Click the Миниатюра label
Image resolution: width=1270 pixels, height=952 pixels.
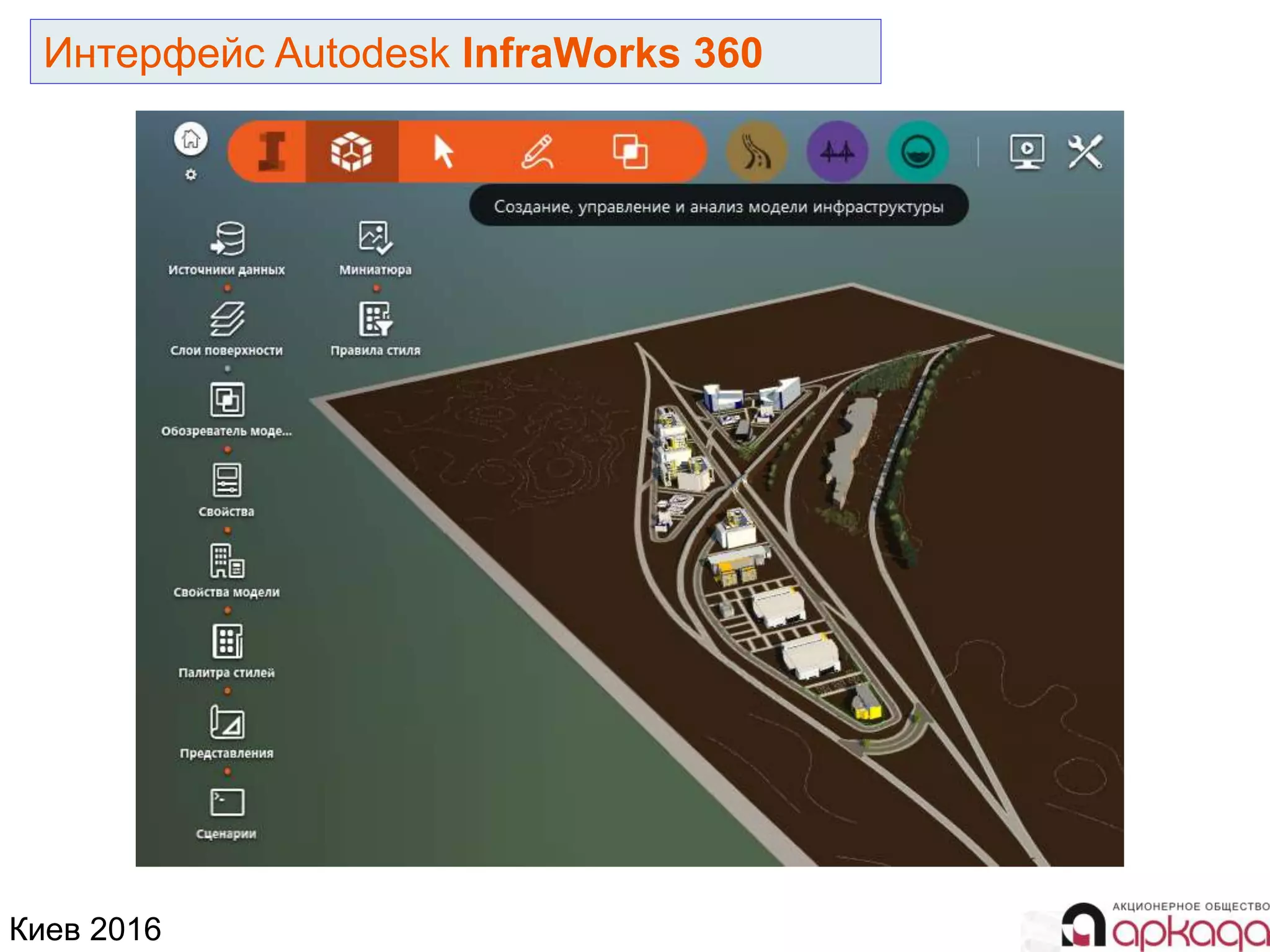[375, 270]
